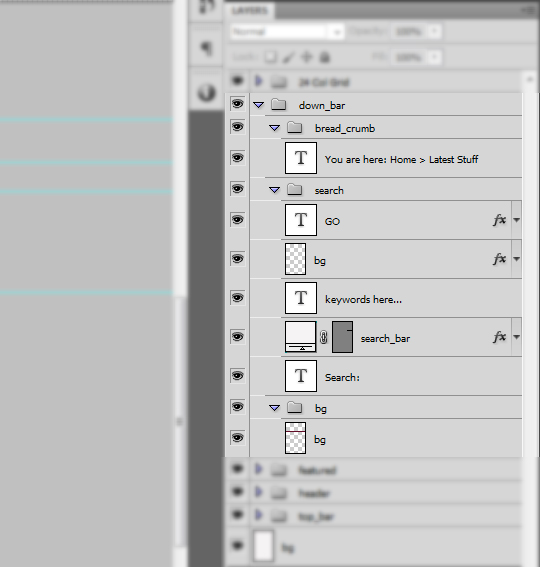The width and height of the screenshot is (540, 567).
Task: Hide the down_bar group
Action: (x=237, y=104)
